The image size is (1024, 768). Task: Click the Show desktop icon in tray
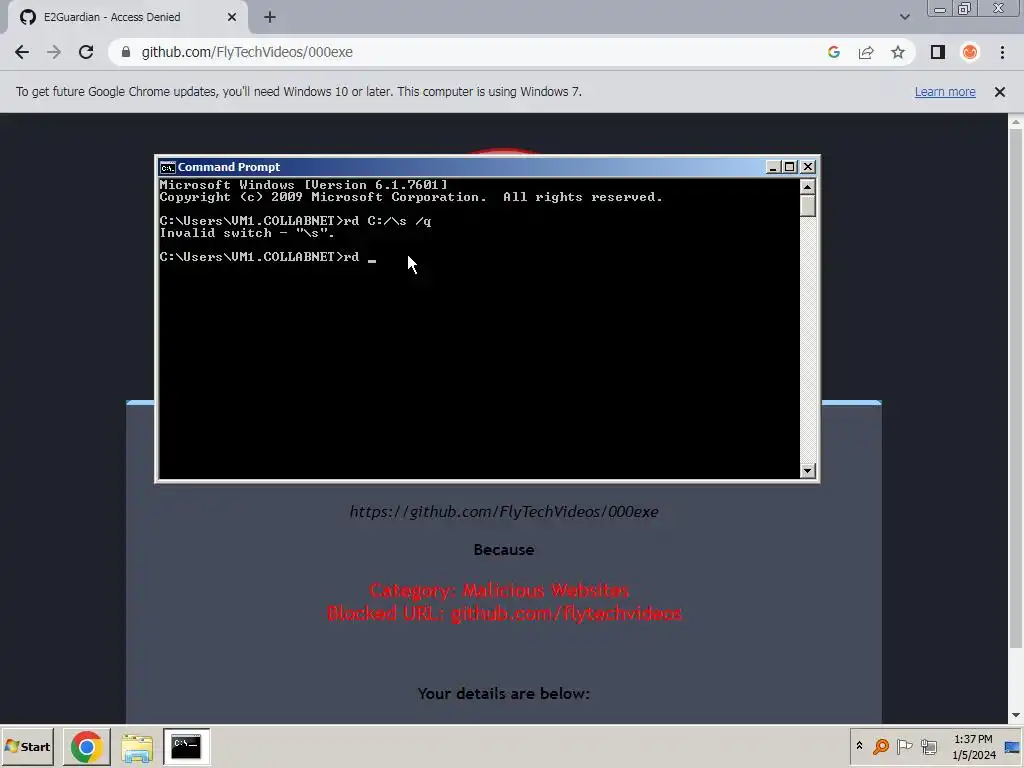(x=1012, y=746)
